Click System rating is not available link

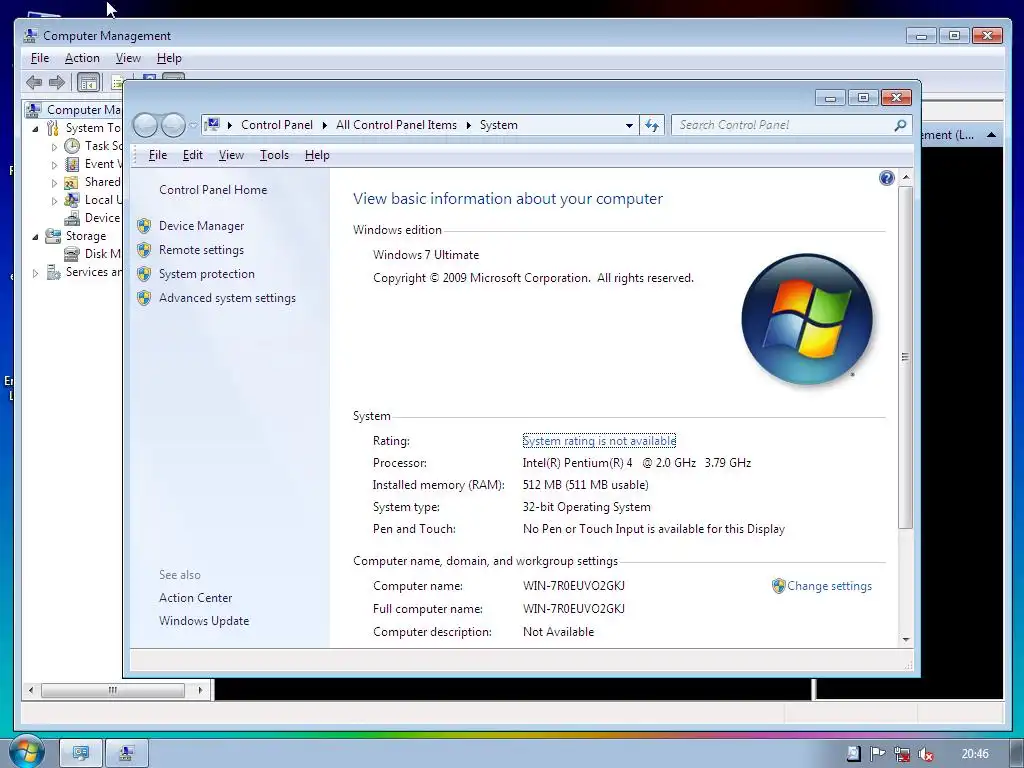pos(600,441)
